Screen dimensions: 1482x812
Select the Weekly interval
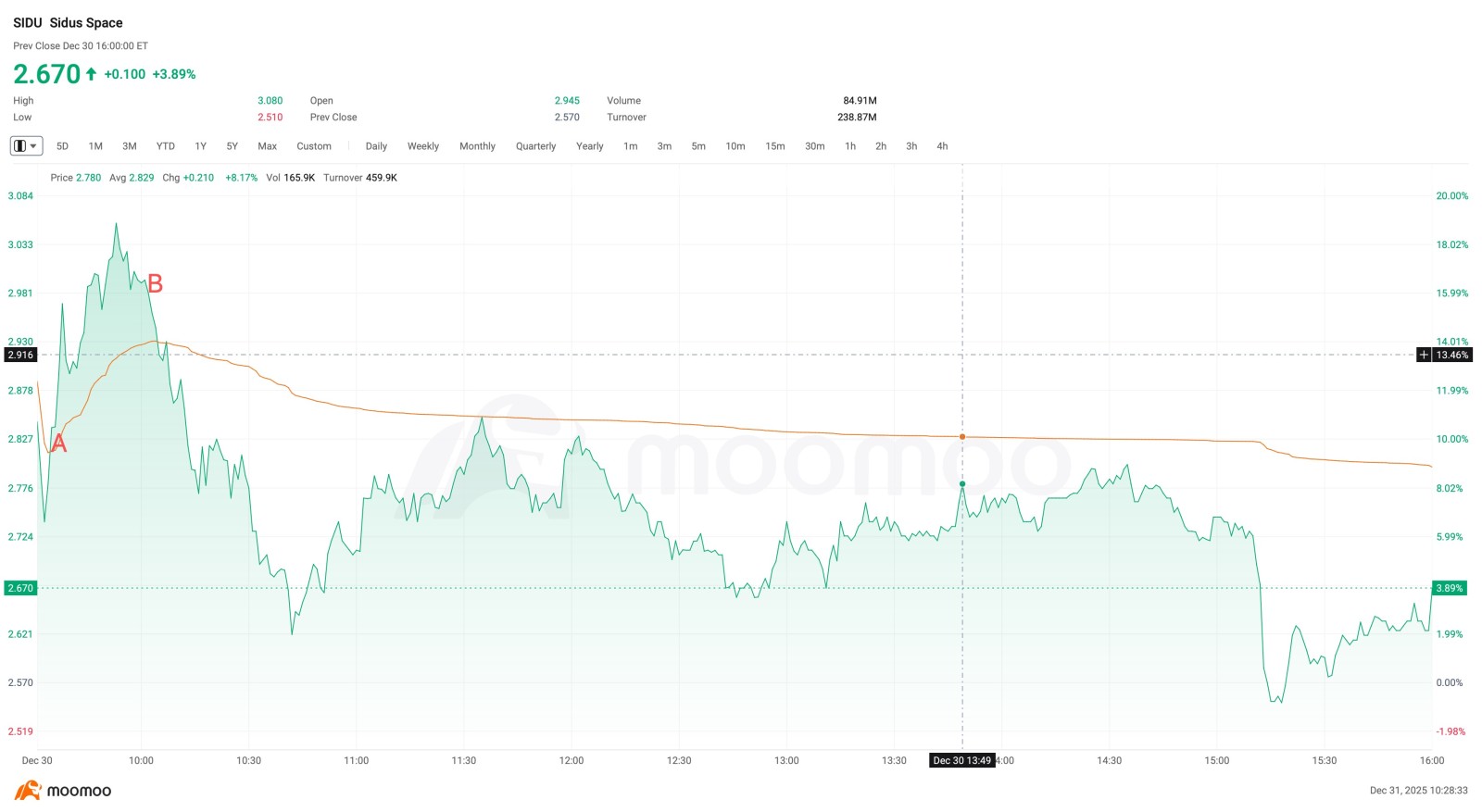423,146
